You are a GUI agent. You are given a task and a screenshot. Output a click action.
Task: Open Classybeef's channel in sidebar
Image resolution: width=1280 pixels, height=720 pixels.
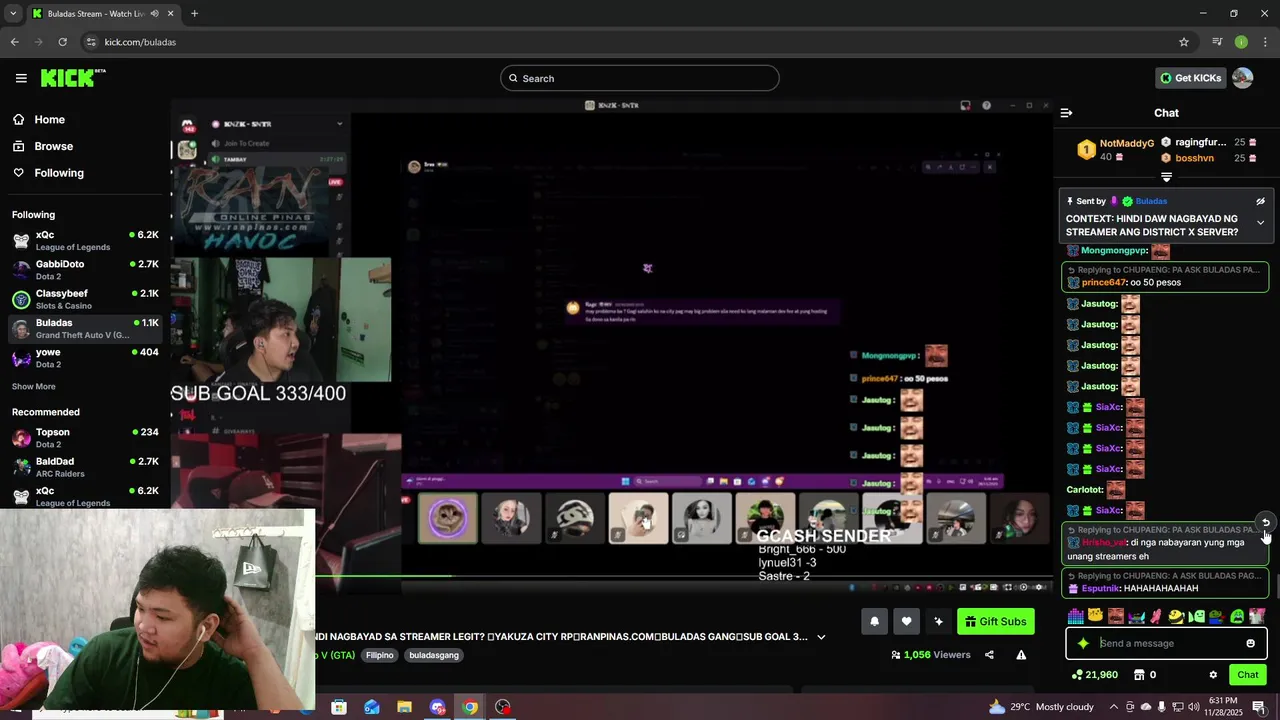[x=84, y=299]
